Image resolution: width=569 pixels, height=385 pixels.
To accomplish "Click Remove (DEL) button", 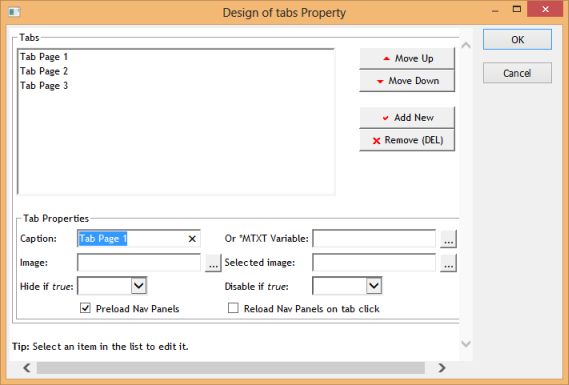I will pos(407,140).
